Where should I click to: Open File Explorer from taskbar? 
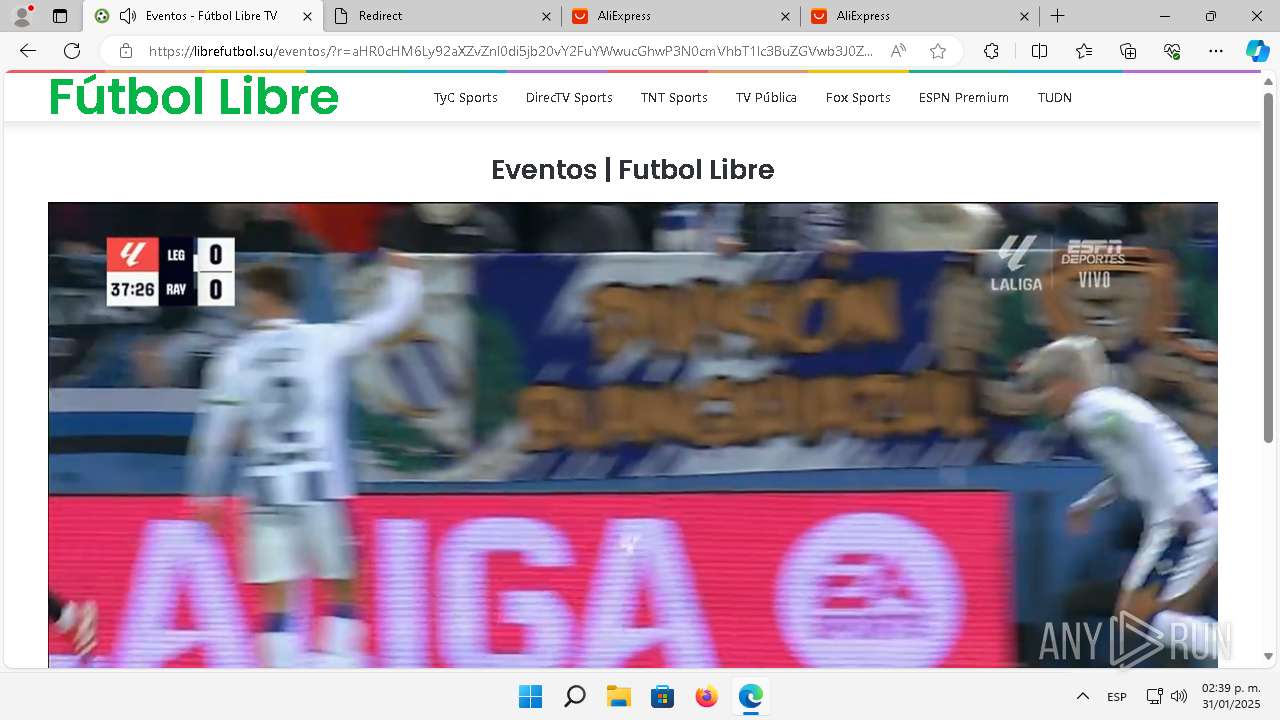[618, 696]
